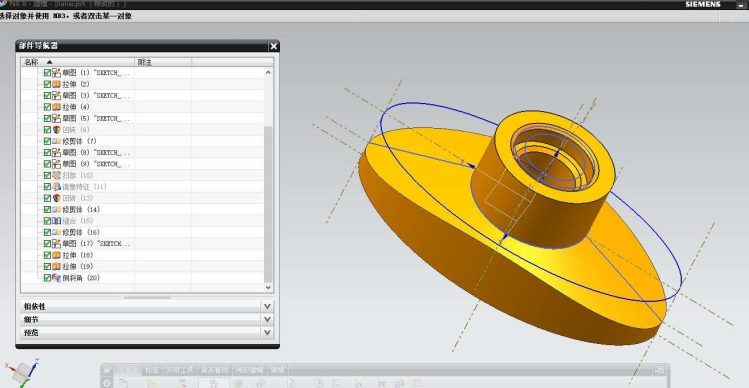Click the extrude icon of 拉伸 (2)

(56, 84)
